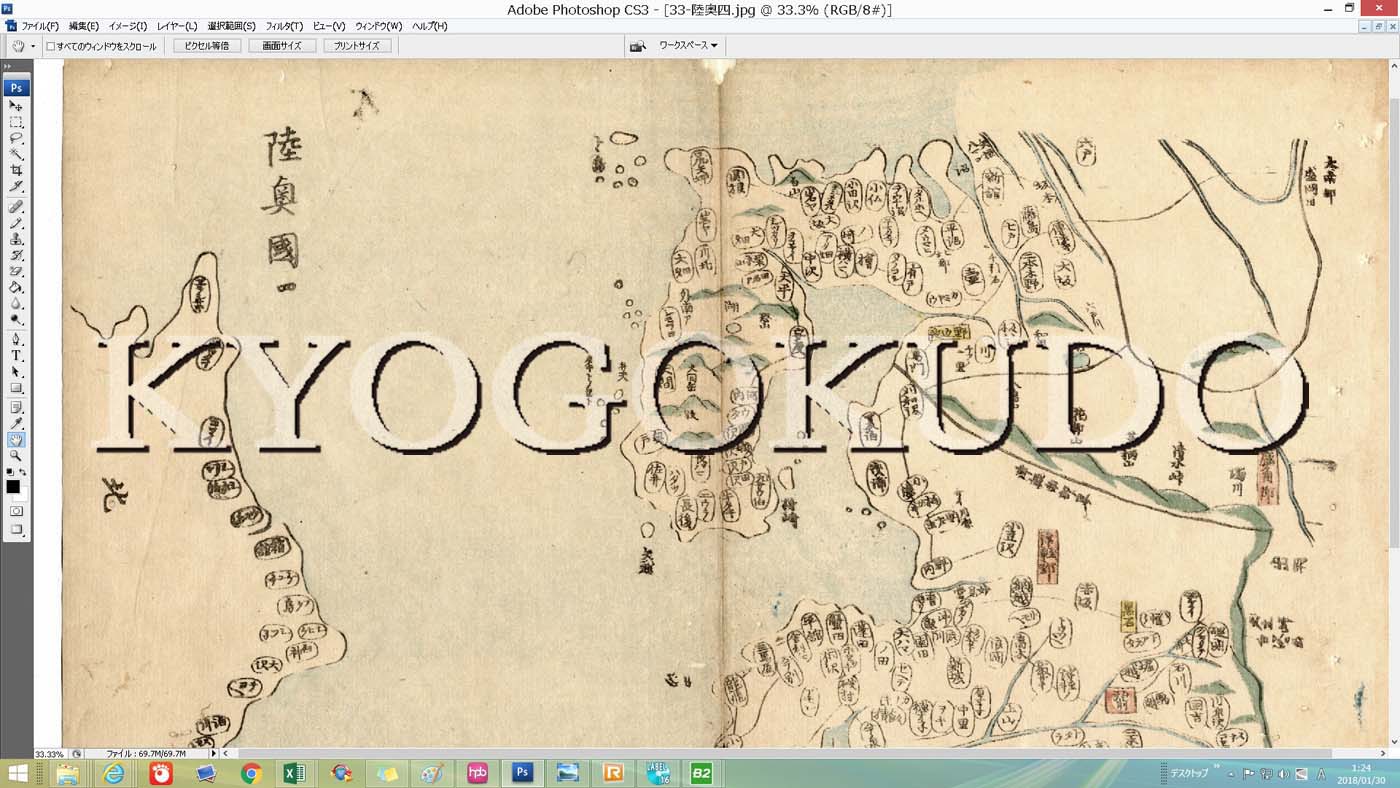1400x788 pixels.
Task: Select the Hand tool in toolbox
Action: click(x=16, y=439)
